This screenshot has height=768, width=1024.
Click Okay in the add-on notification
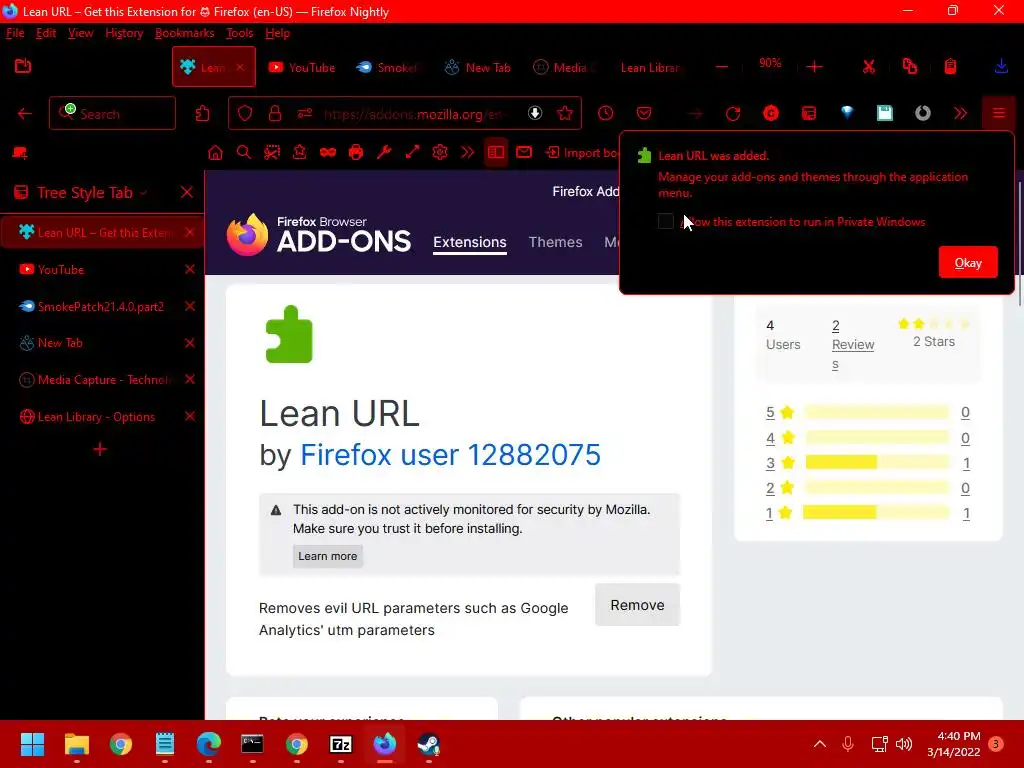point(968,263)
